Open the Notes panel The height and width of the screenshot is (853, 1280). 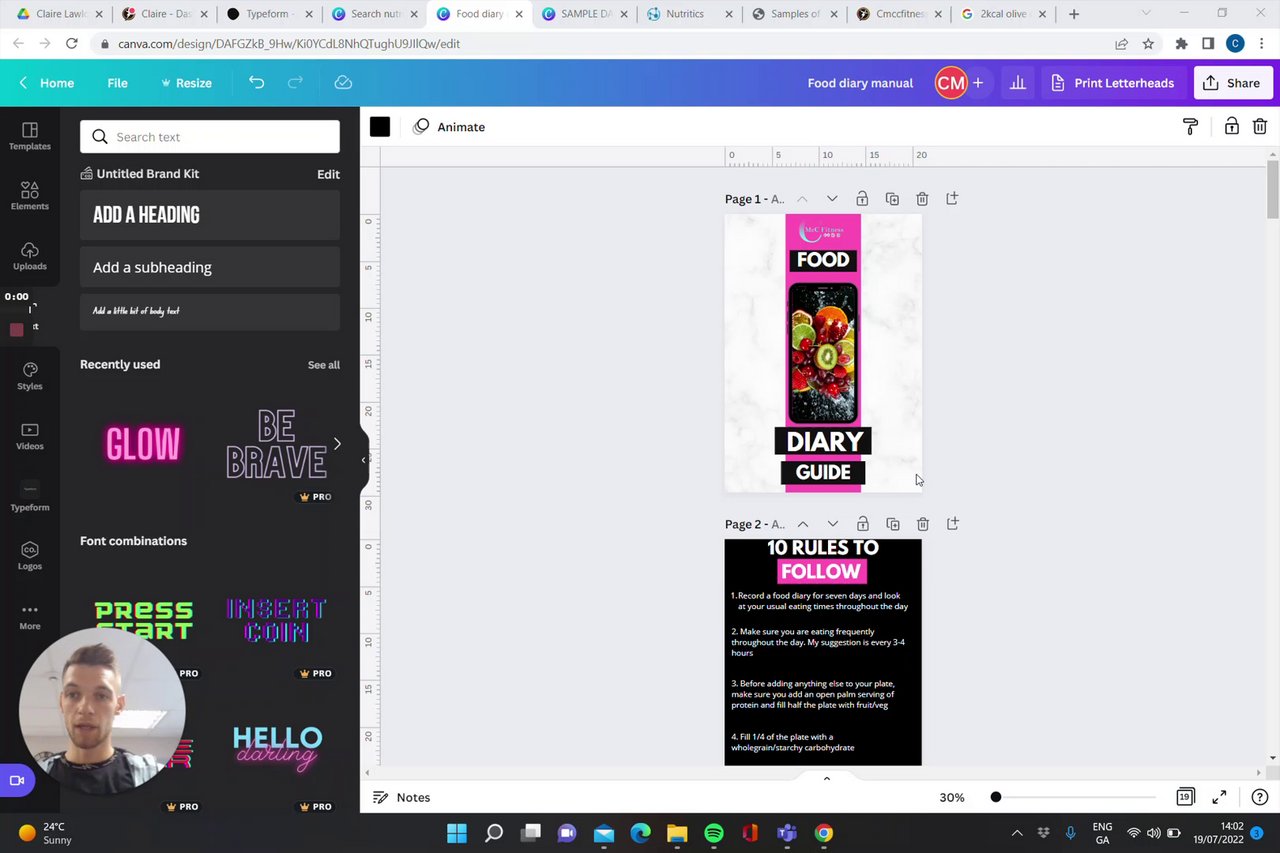point(401,797)
